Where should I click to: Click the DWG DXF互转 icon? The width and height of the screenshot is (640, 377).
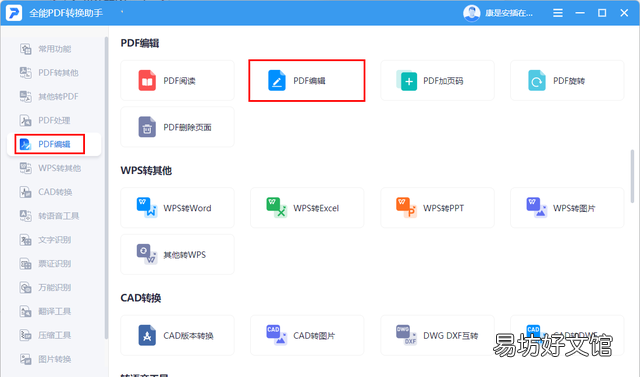pos(406,335)
